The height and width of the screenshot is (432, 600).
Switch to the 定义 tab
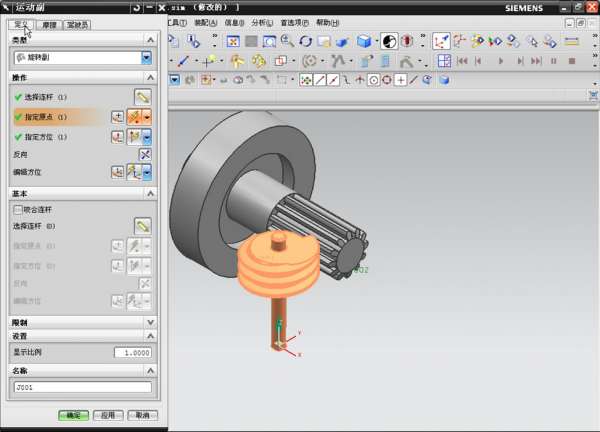pyautogui.click(x=21, y=25)
